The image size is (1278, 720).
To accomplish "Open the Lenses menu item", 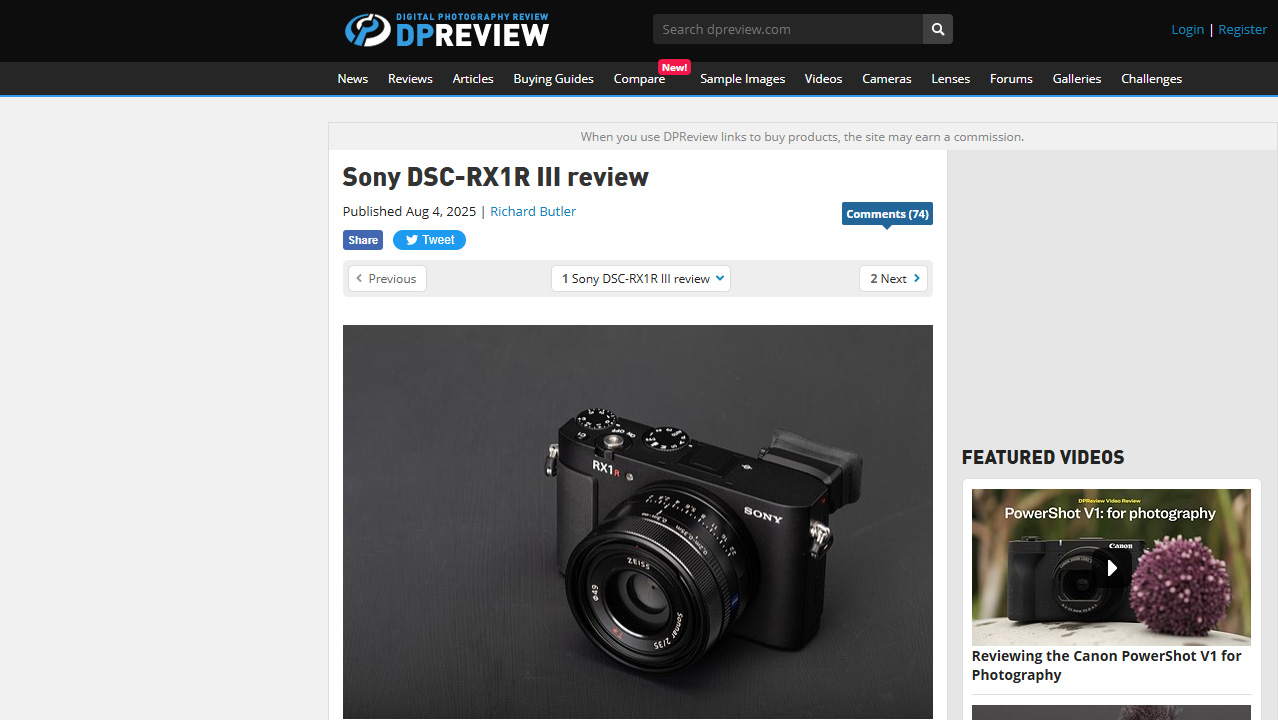I will click(950, 79).
